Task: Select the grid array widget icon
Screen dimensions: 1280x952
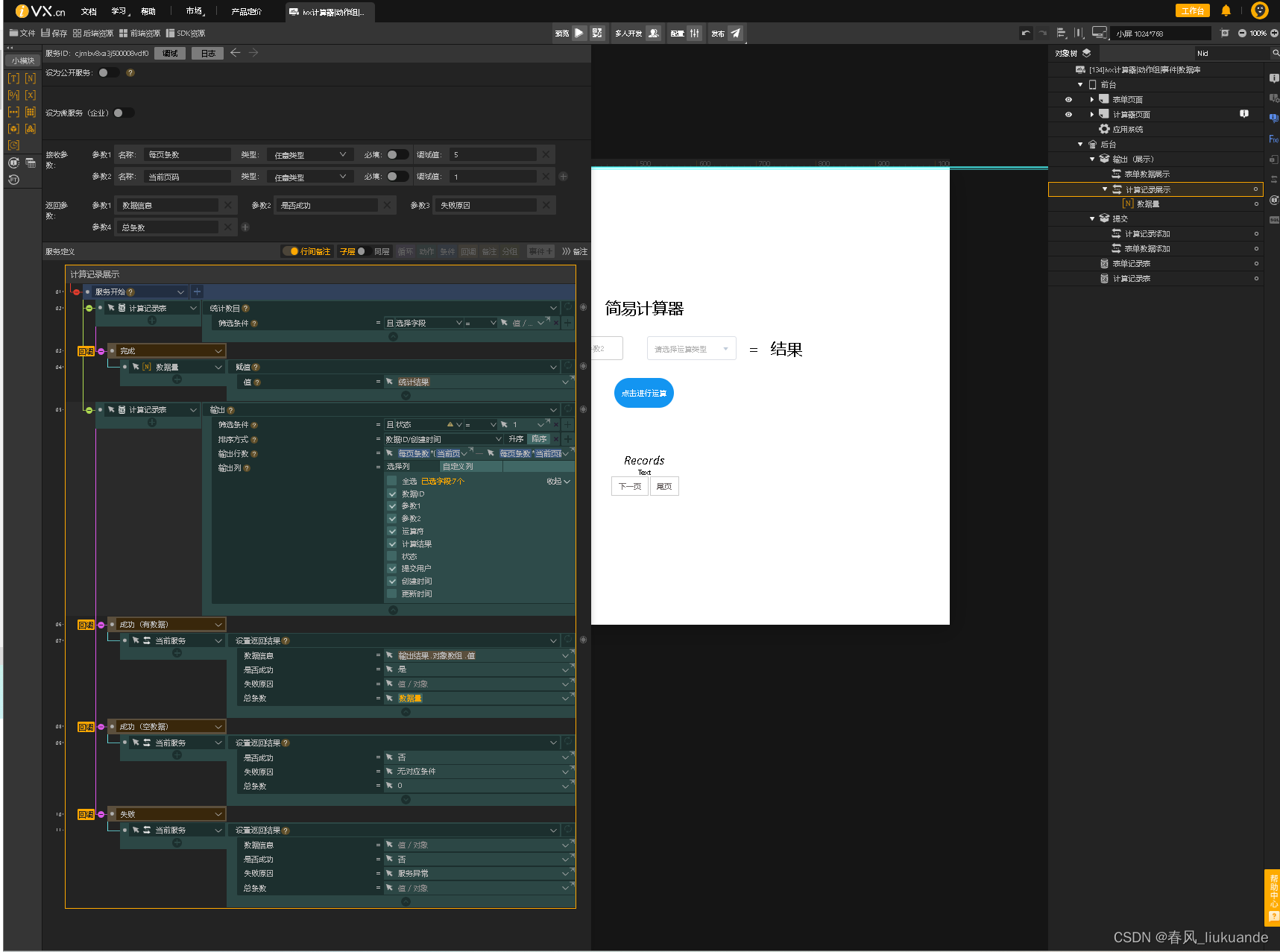Action: click(31, 112)
